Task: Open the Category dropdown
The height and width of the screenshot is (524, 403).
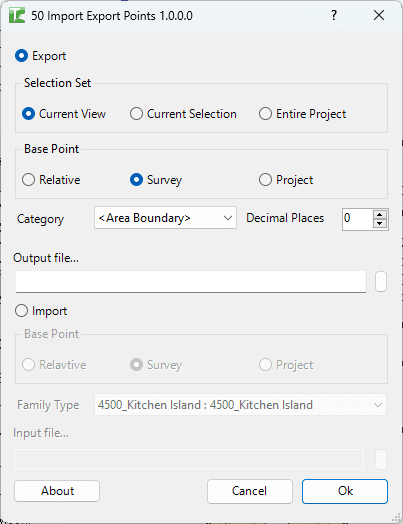Action: click(165, 218)
